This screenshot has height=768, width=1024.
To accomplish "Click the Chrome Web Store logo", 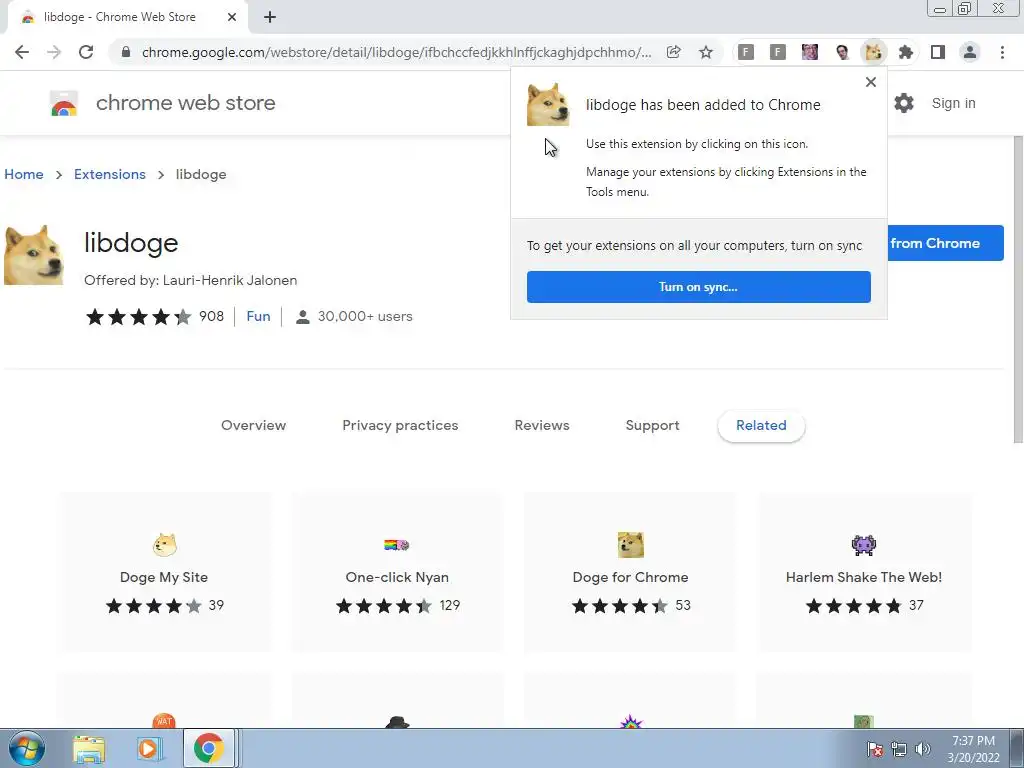I will click(x=64, y=103).
